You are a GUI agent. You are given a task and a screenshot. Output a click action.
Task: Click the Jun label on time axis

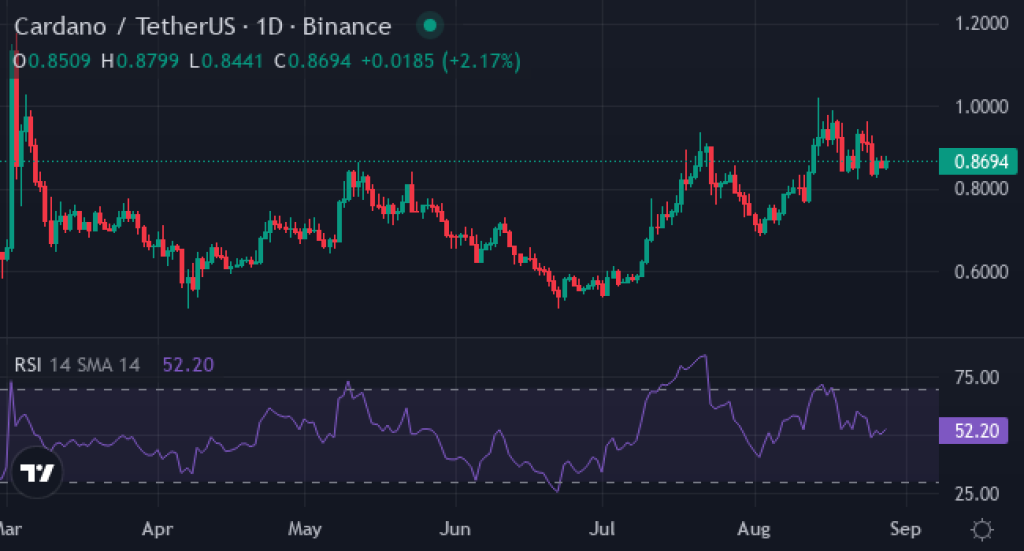pyautogui.click(x=455, y=529)
